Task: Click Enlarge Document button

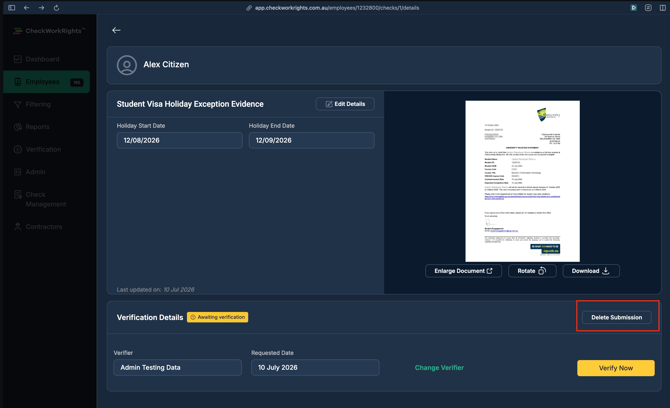Action: (463, 271)
